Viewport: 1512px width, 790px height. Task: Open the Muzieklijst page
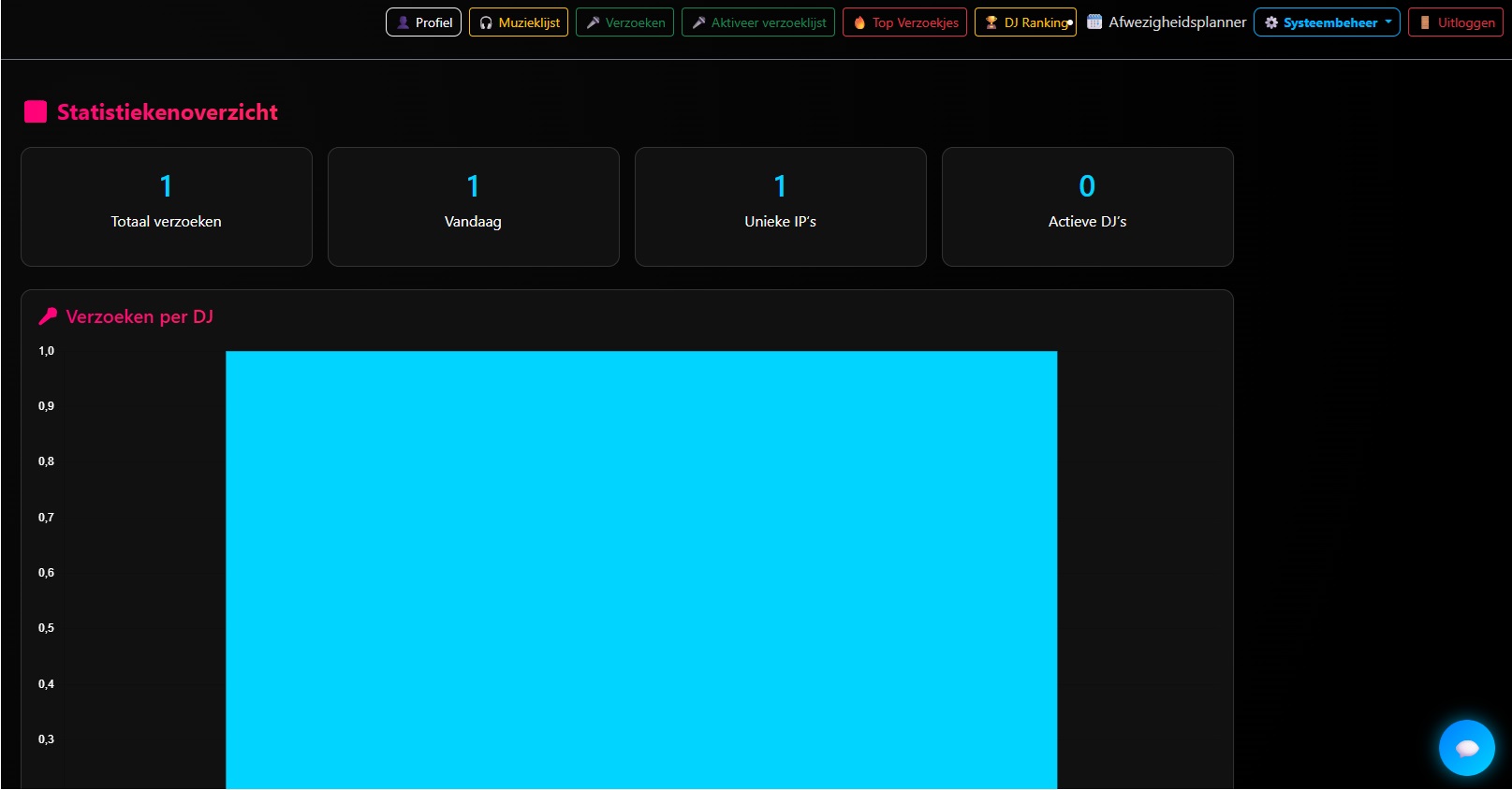528,22
